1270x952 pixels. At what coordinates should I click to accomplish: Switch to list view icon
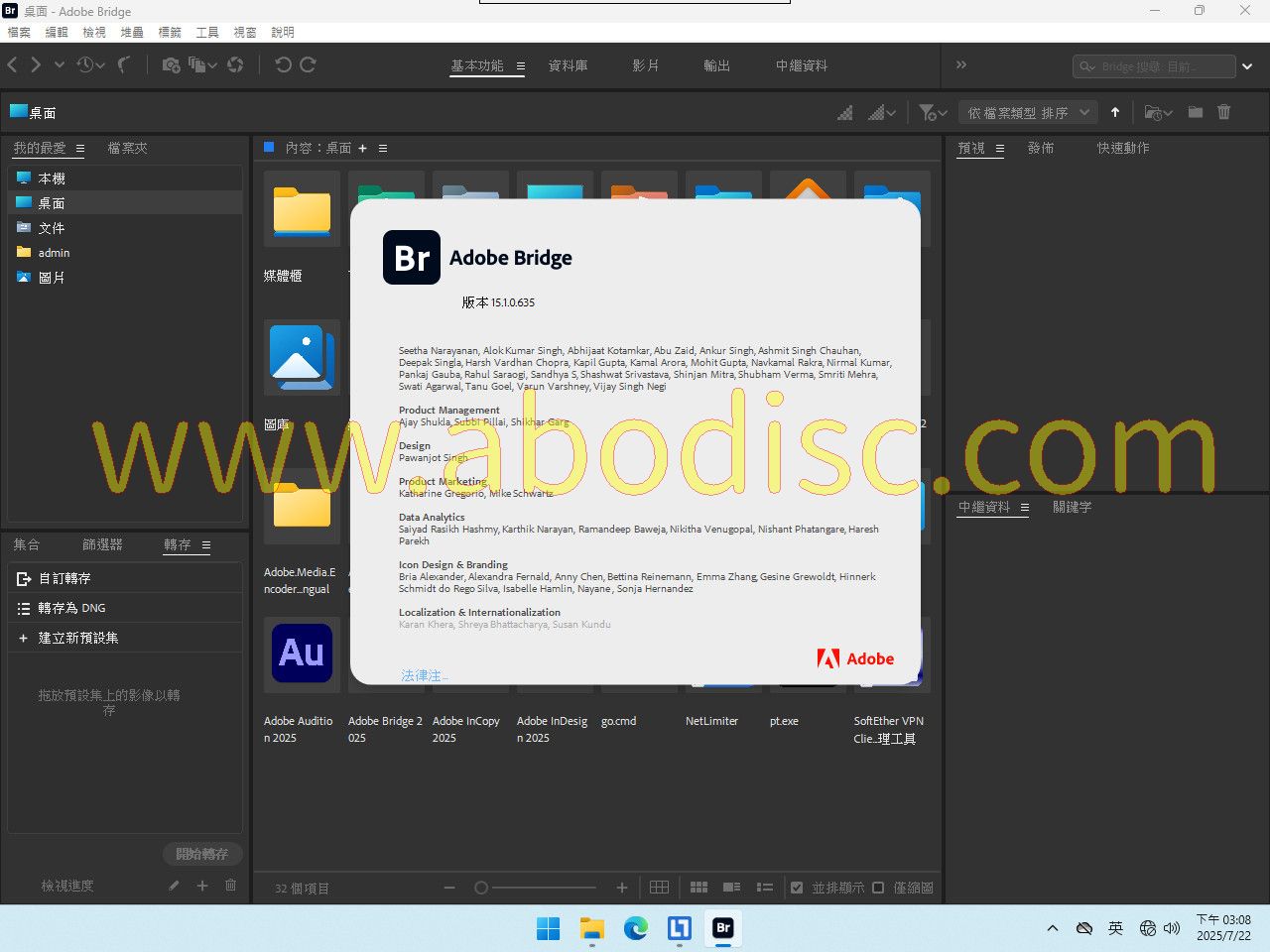point(765,888)
